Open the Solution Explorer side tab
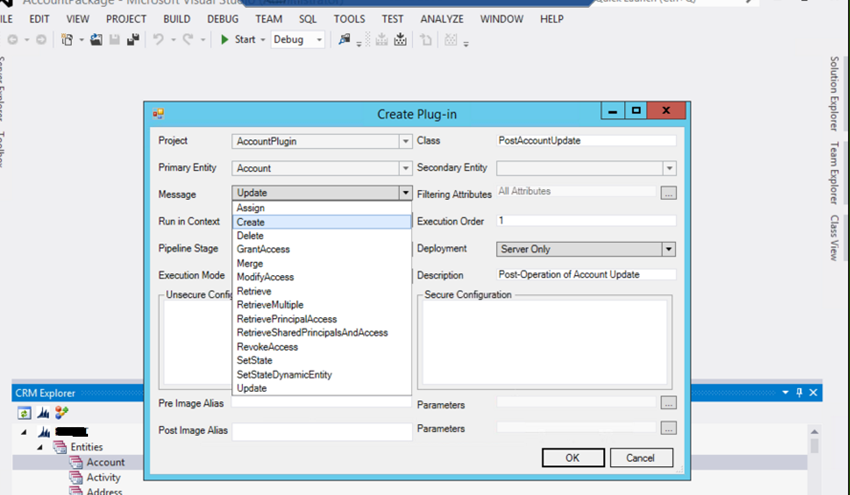 (x=834, y=93)
